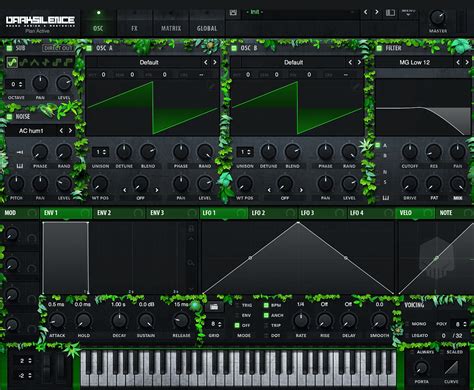Enable the BPM checkbox for LFO

point(266,305)
